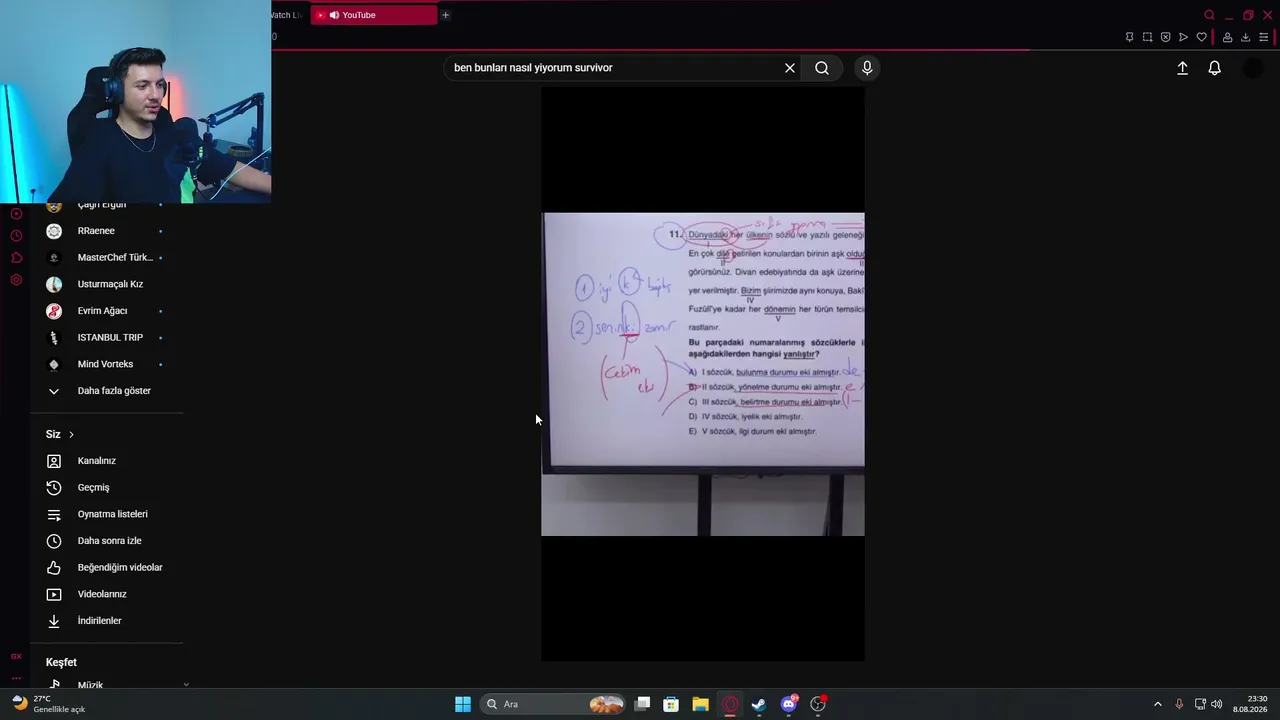Expand the Siz section chevron
Screen dimensions: 1280x720
(71, 434)
